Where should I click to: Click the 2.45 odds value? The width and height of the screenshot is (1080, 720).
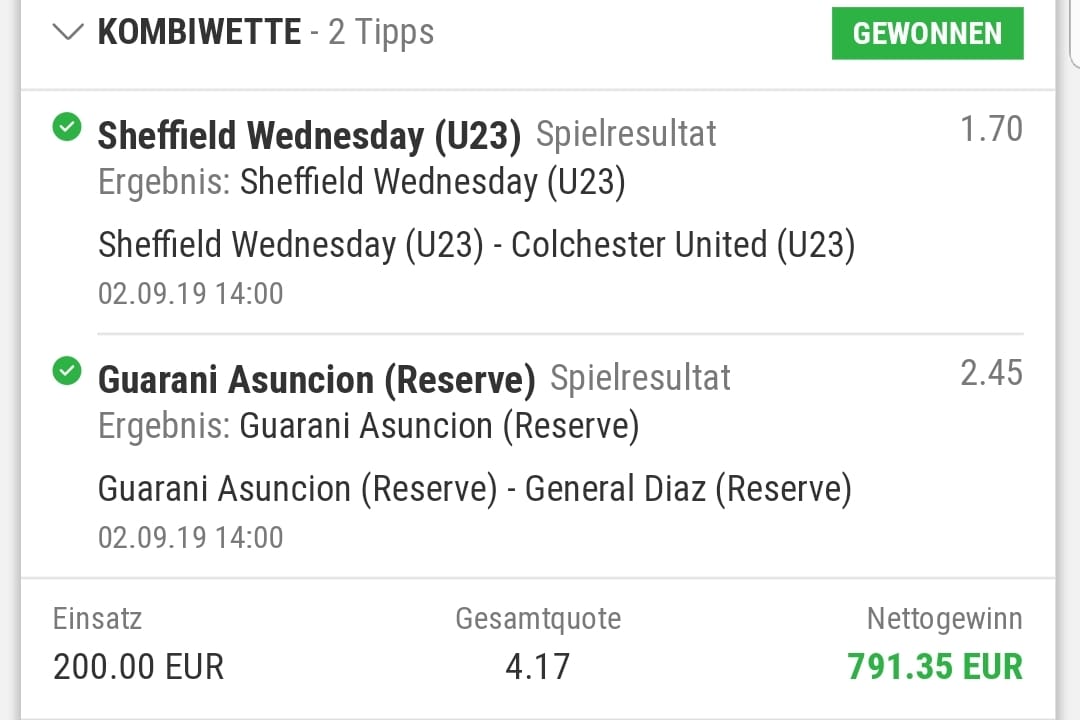click(x=991, y=373)
